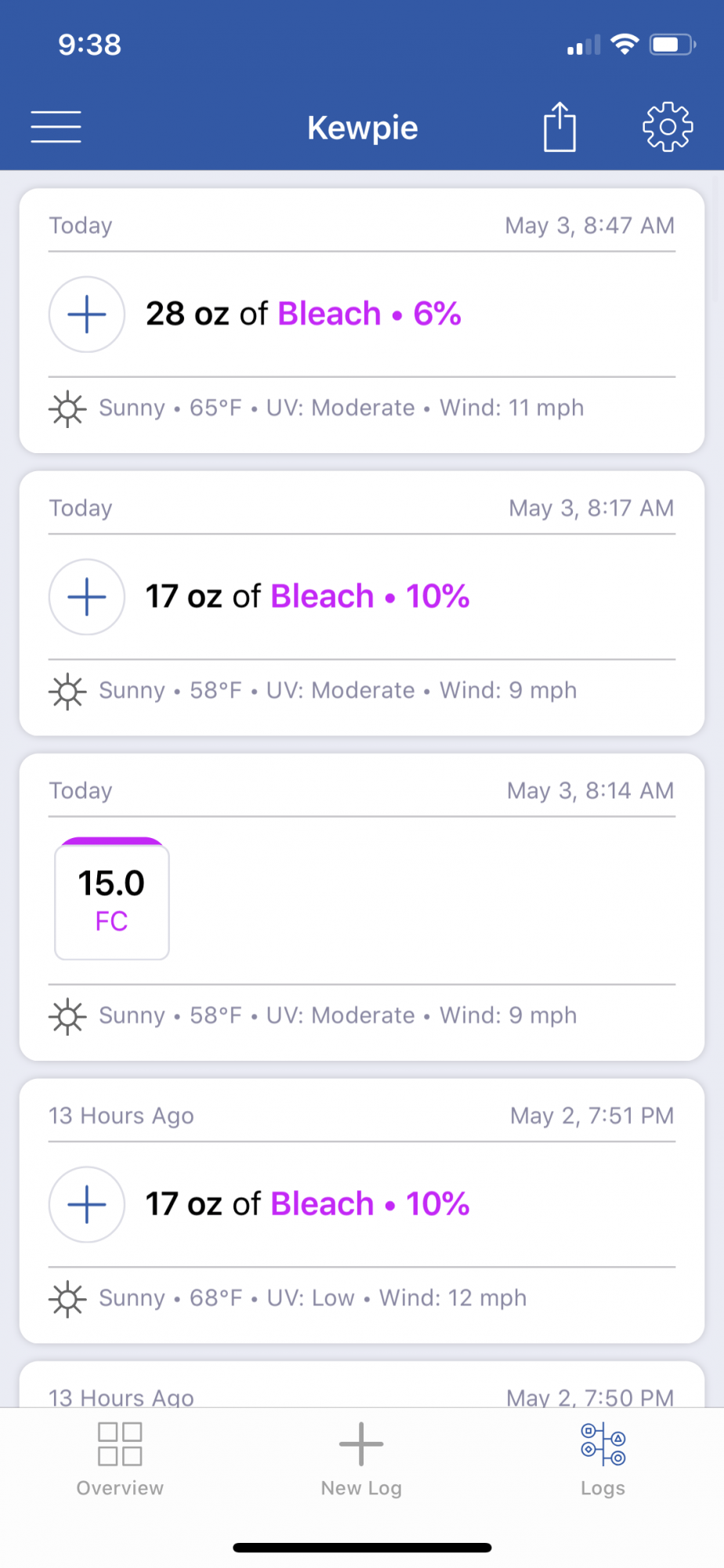
Task: Tap plus icon for 28 oz Bleach
Action: (87, 314)
